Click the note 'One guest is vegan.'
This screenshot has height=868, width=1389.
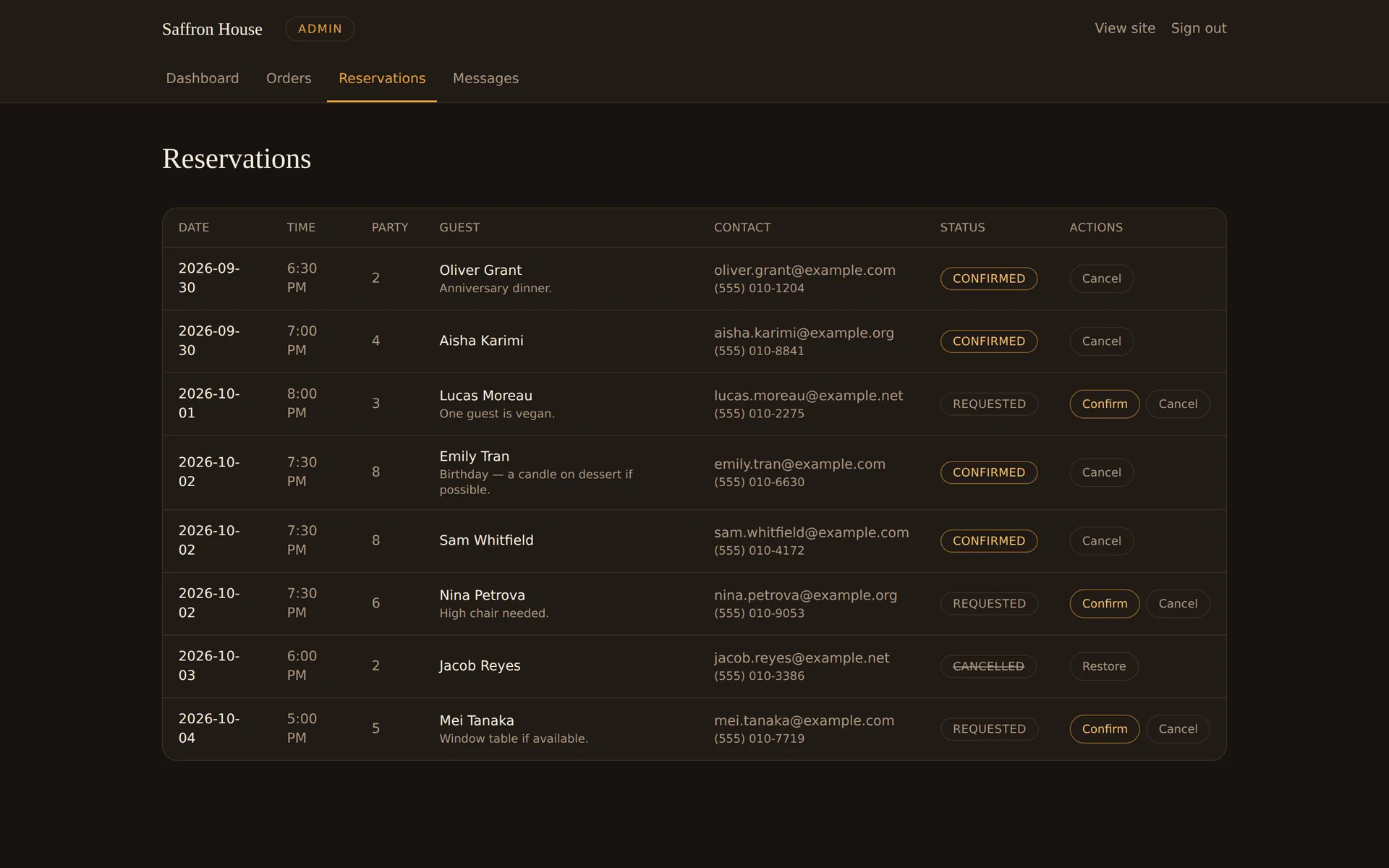(497, 414)
